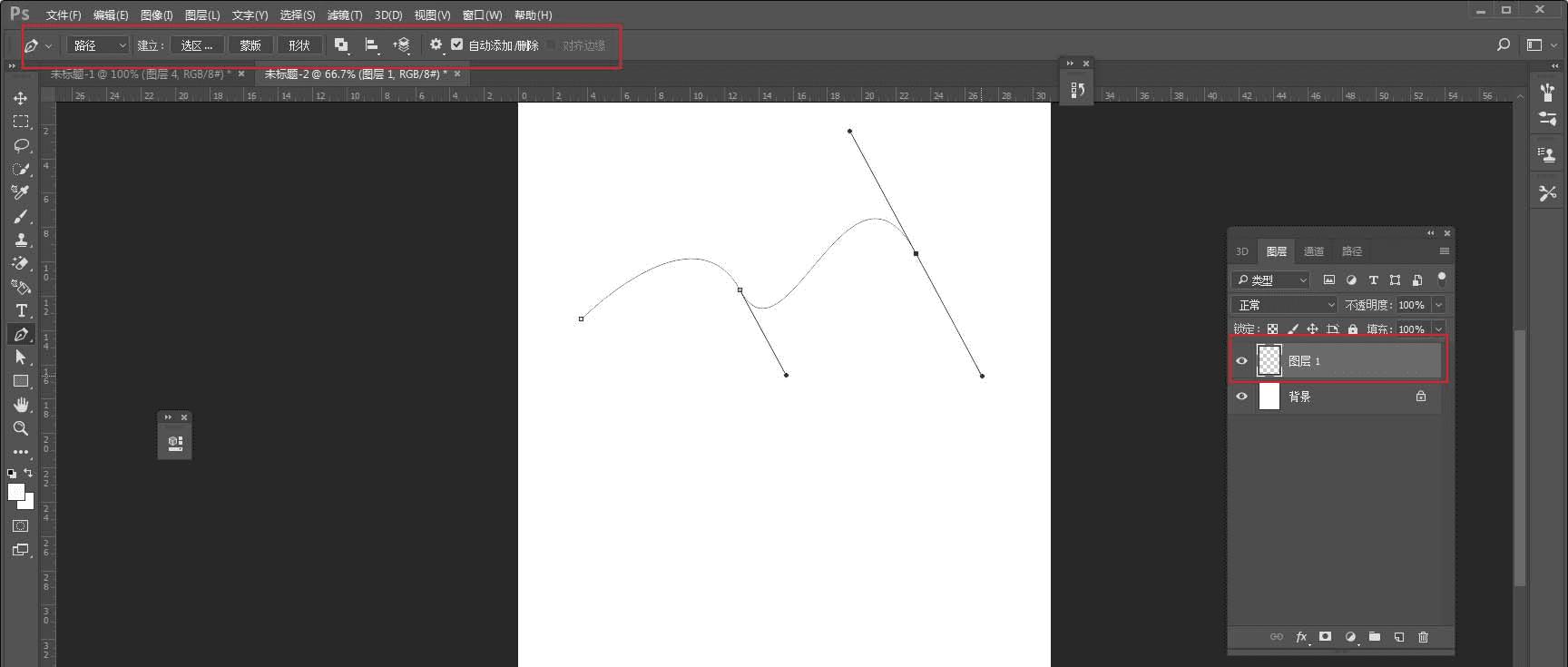Reset default foreground and background colors

pyautogui.click(x=12, y=473)
